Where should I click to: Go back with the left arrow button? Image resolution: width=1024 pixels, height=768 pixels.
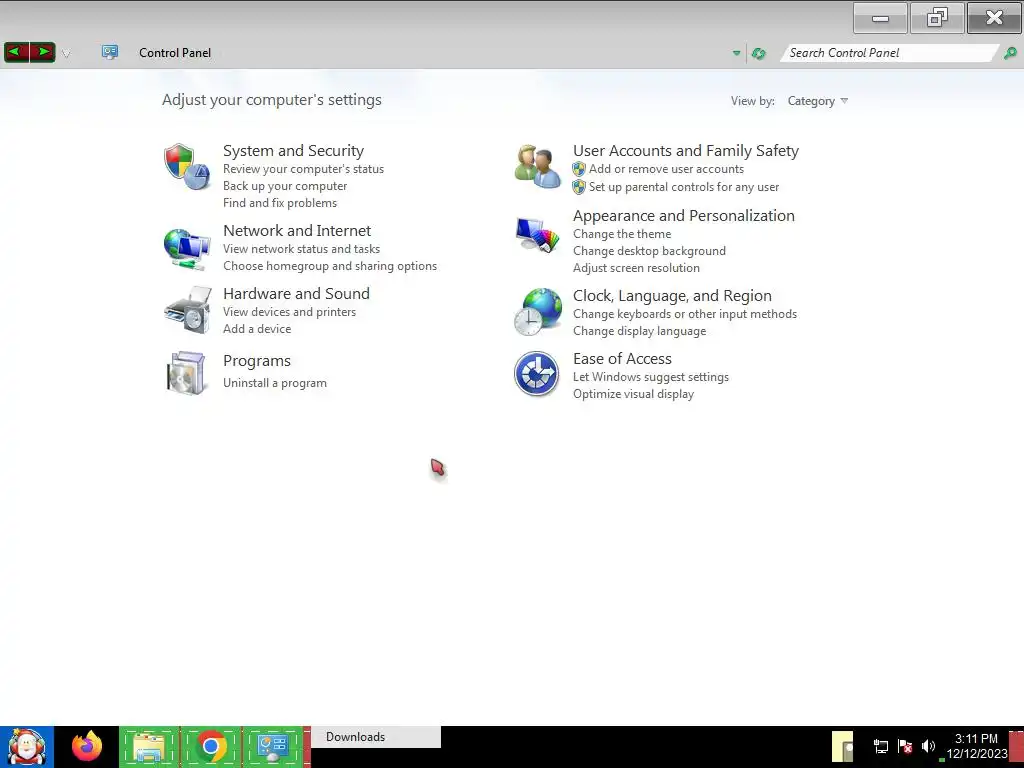tap(17, 52)
